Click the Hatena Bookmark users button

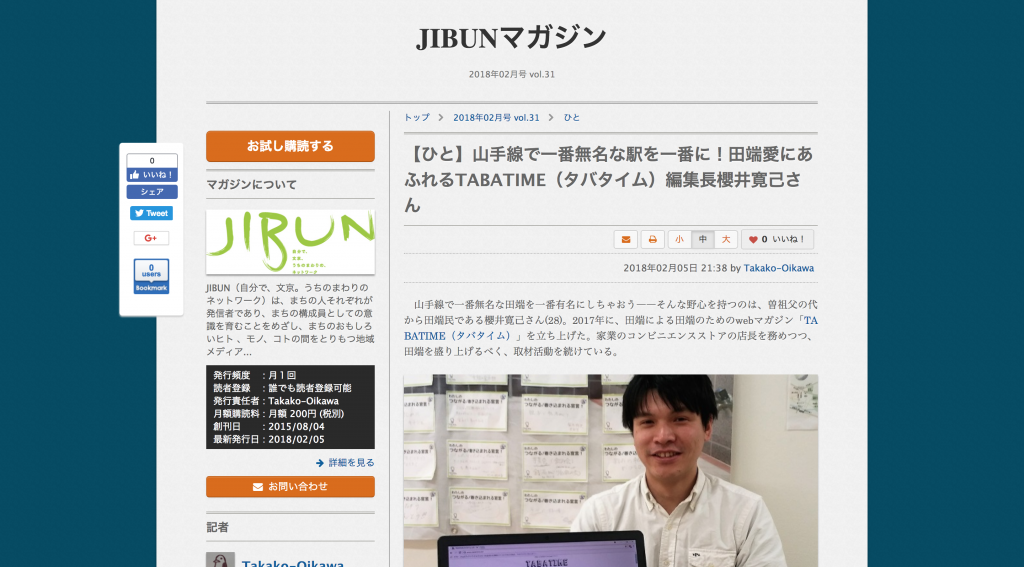pos(152,276)
